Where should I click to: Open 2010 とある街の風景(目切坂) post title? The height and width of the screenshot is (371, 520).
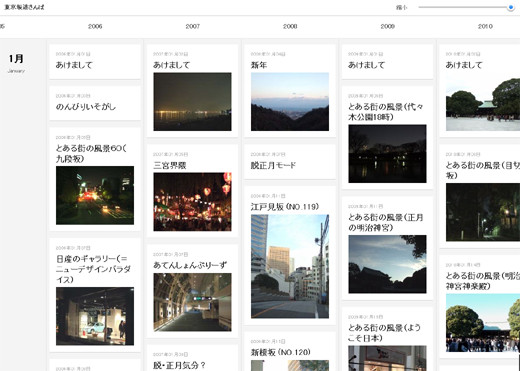click(x=483, y=170)
